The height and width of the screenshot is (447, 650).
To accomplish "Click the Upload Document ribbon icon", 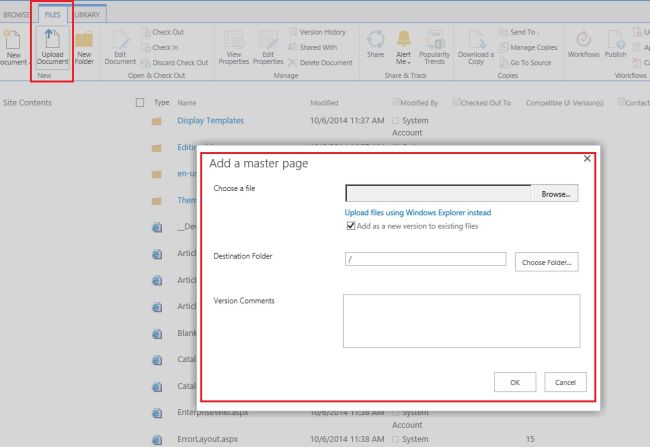I will pyautogui.click(x=52, y=47).
